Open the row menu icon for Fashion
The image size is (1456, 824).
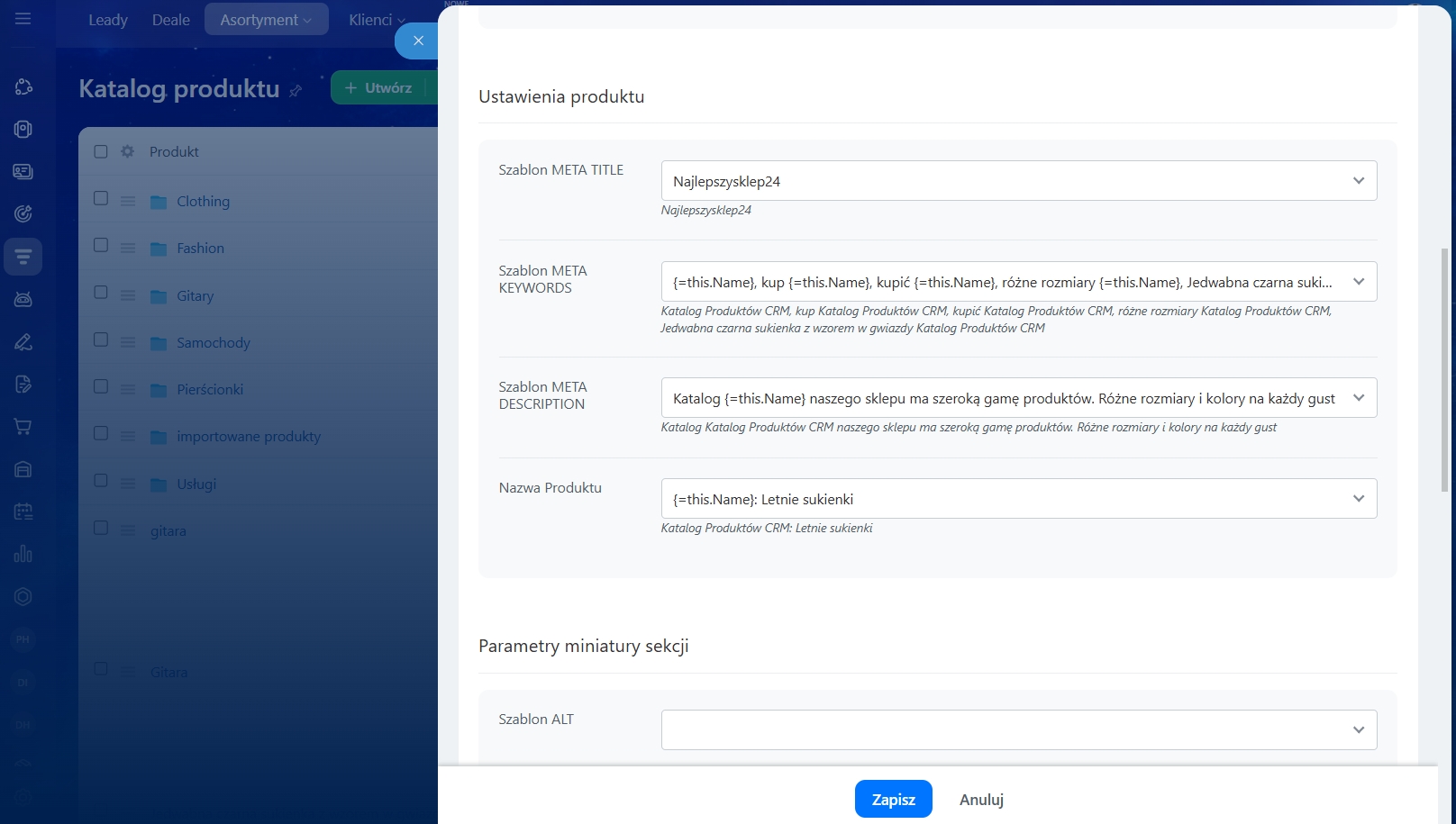click(x=128, y=249)
